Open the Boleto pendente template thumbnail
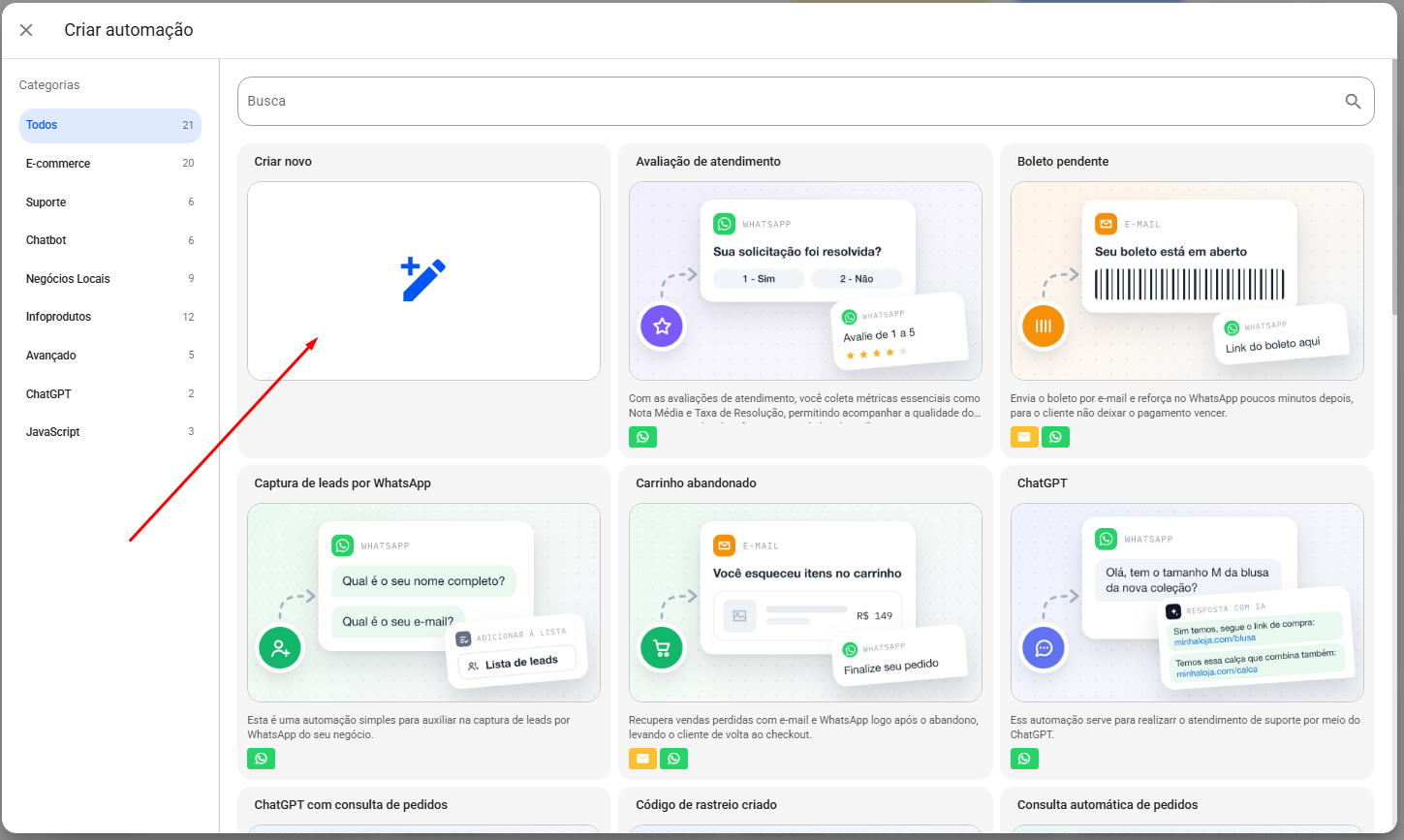This screenshot has width=1404, height=840. click(1187, 281)
